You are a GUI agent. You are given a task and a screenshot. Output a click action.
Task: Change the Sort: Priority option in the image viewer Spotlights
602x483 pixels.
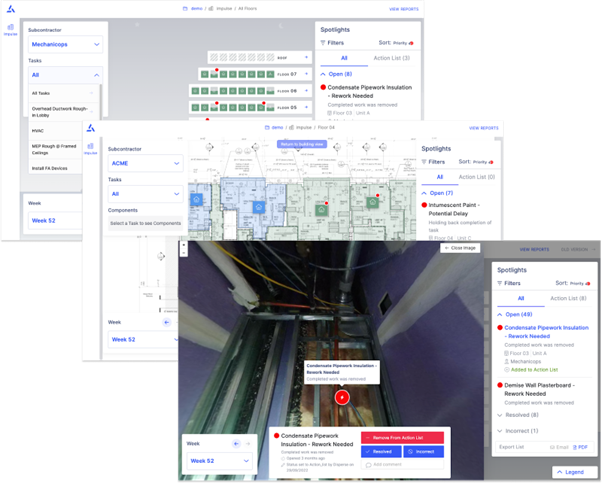[573, 283]
